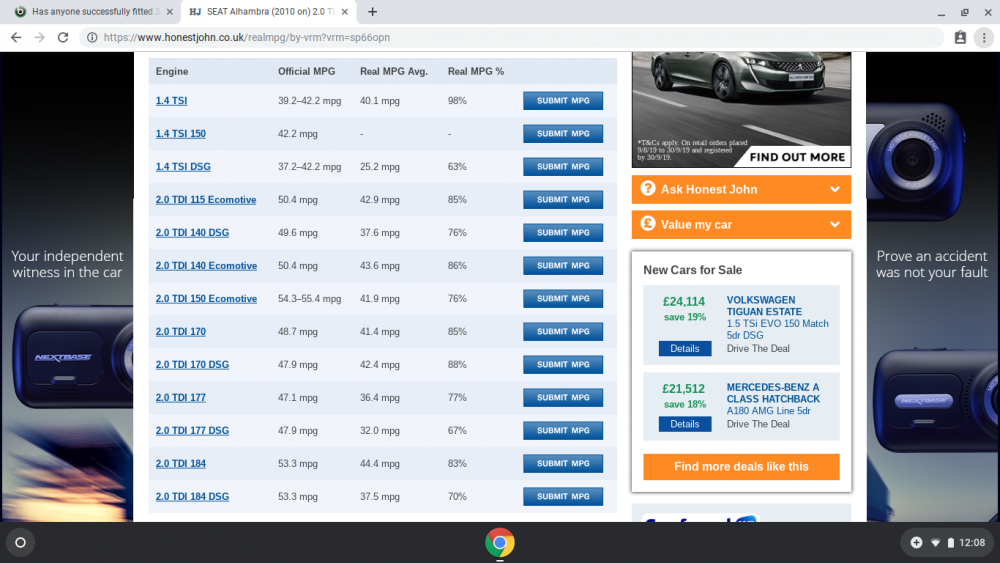Submit MPG for 1.4 TSI DSG

[563, 166]
